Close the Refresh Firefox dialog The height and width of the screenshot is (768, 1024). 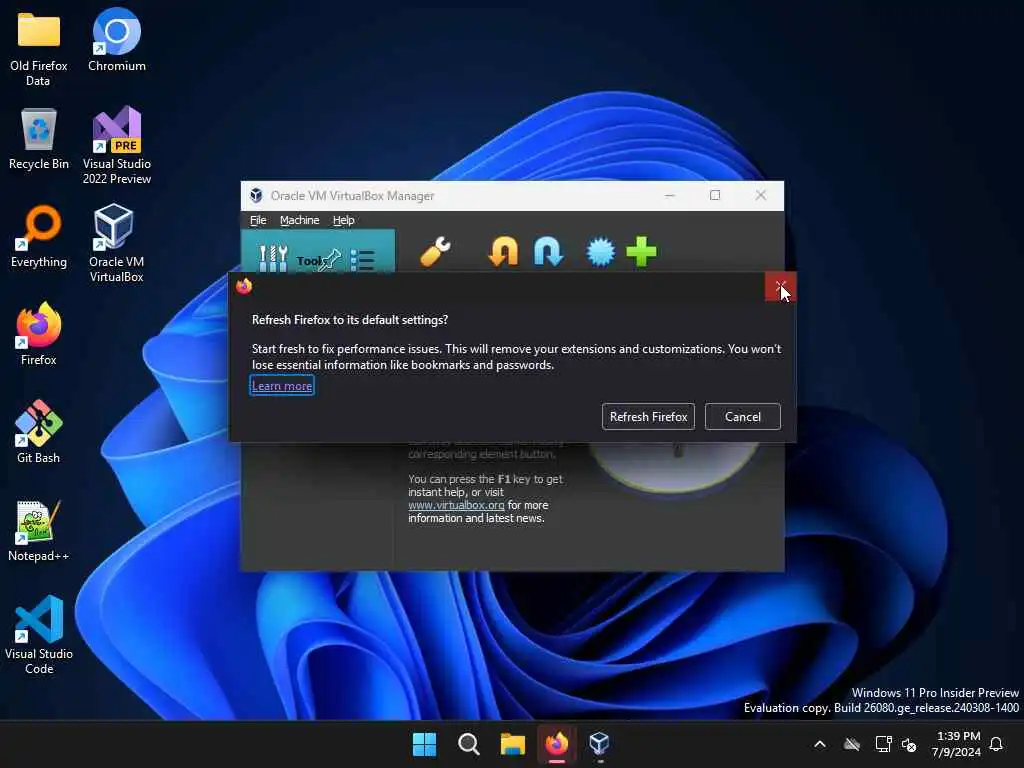[x=780, y=287]
